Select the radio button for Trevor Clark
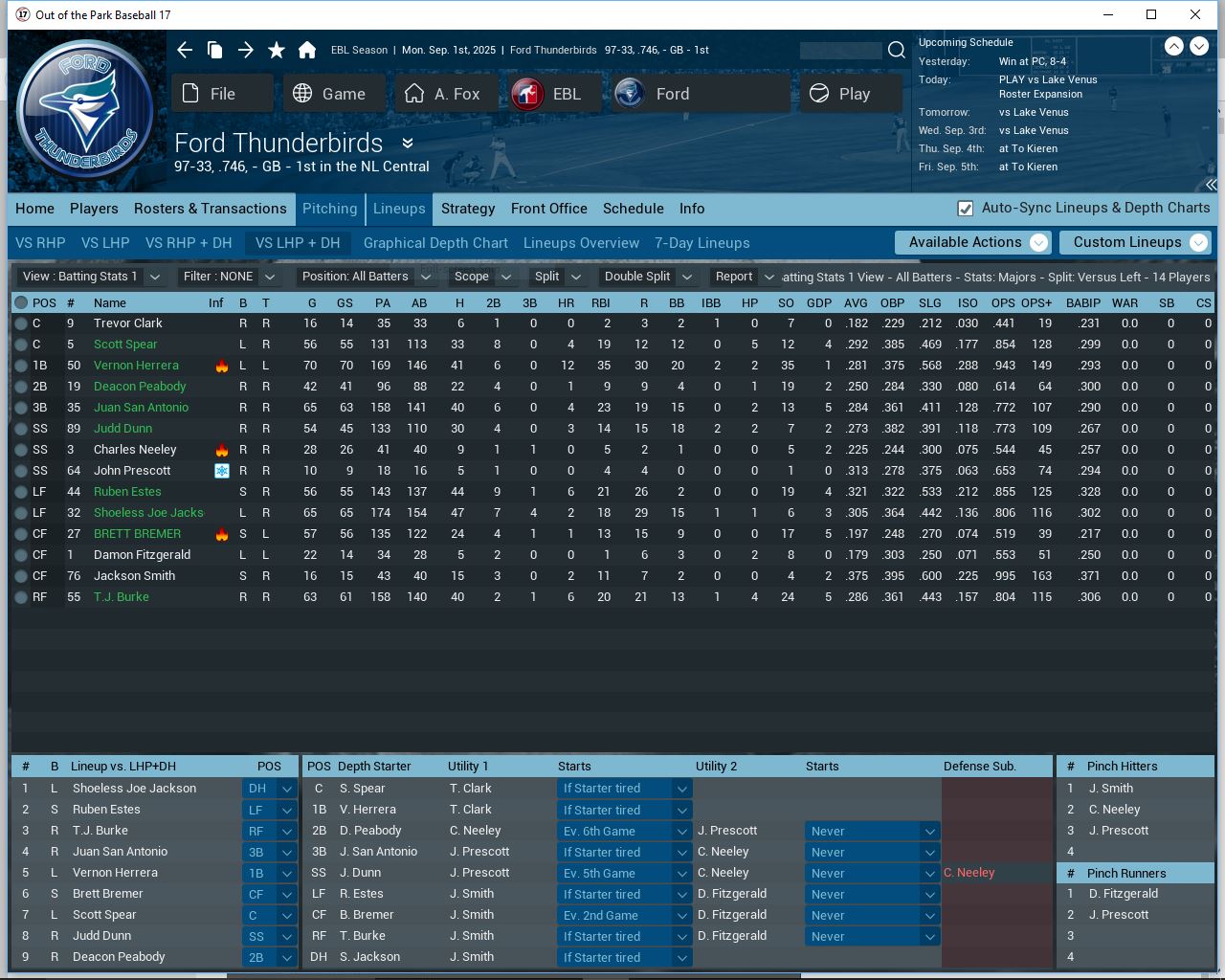Image resolution: width=1225 pixels, height=980 pixels. [21, 323]
